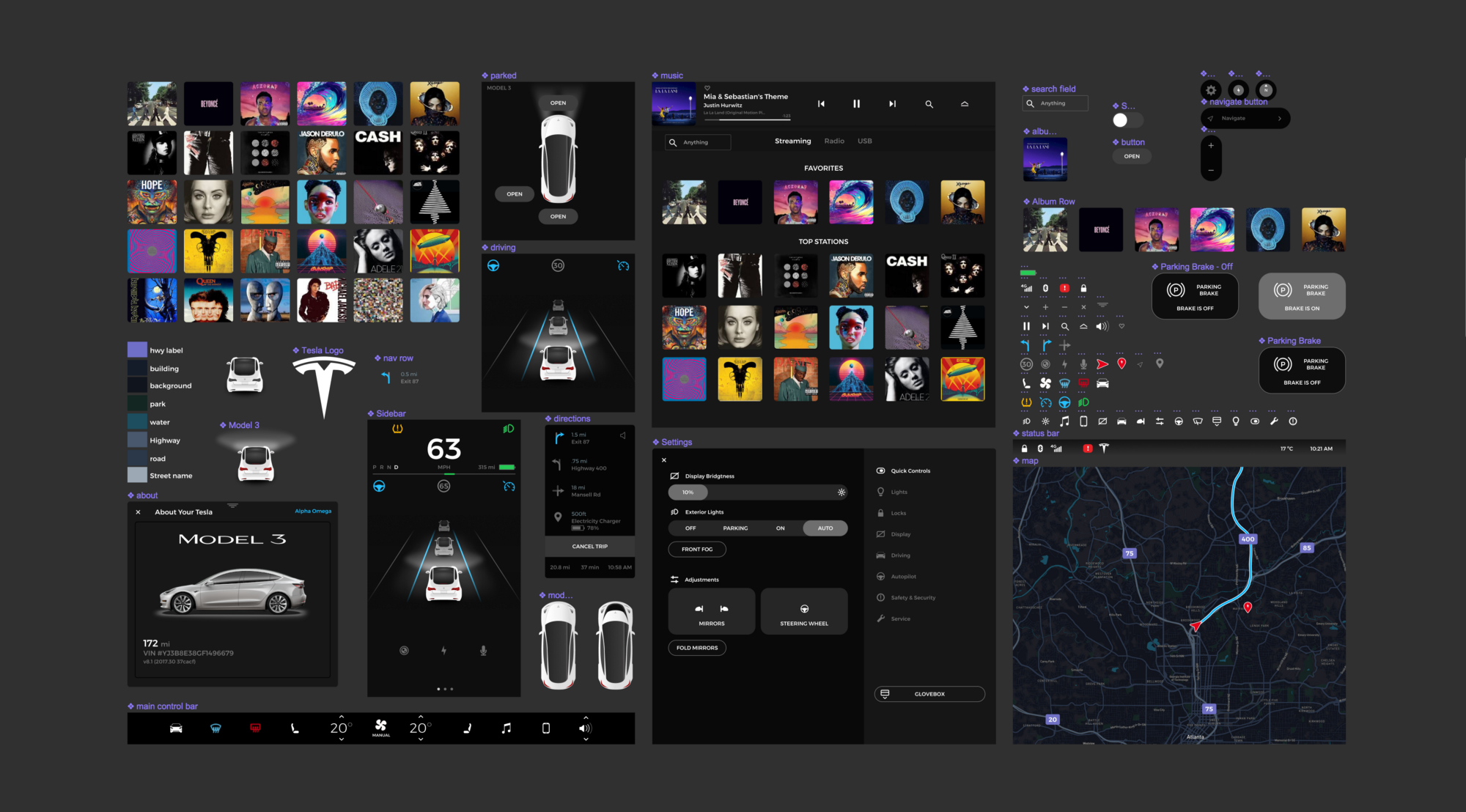The width and height of the screenshot is (1466, 812).
Task: Click the phone icon in the main control bar
Action: click(546, 727)
